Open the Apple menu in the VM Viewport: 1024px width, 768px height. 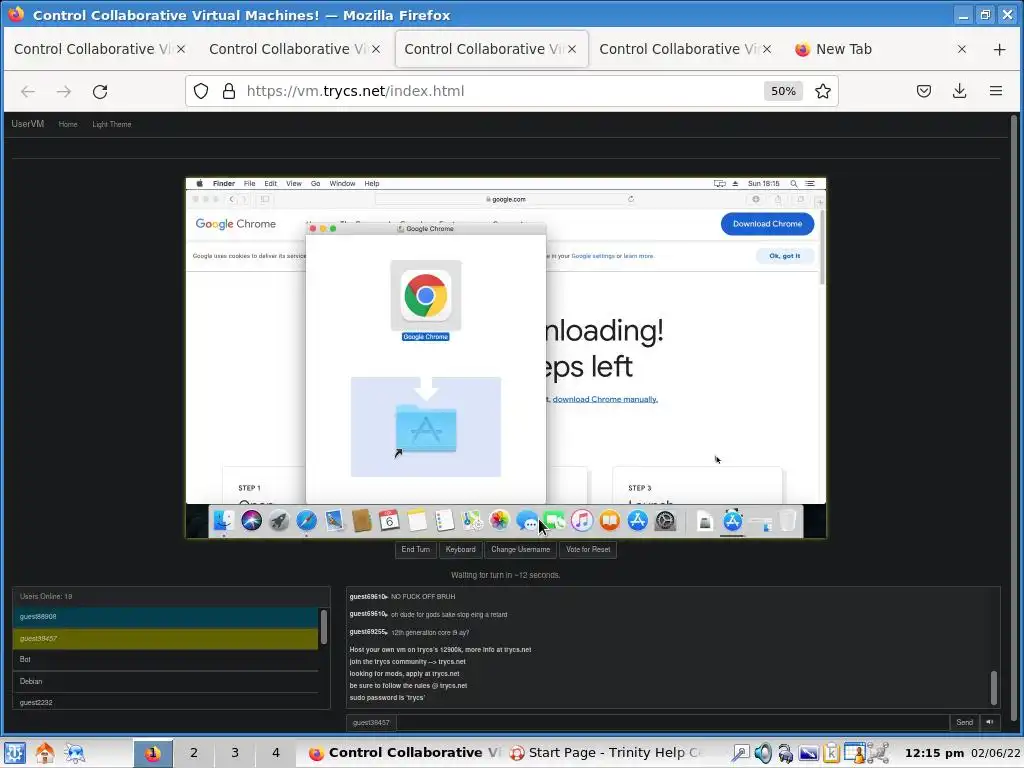tap(200, 184)
